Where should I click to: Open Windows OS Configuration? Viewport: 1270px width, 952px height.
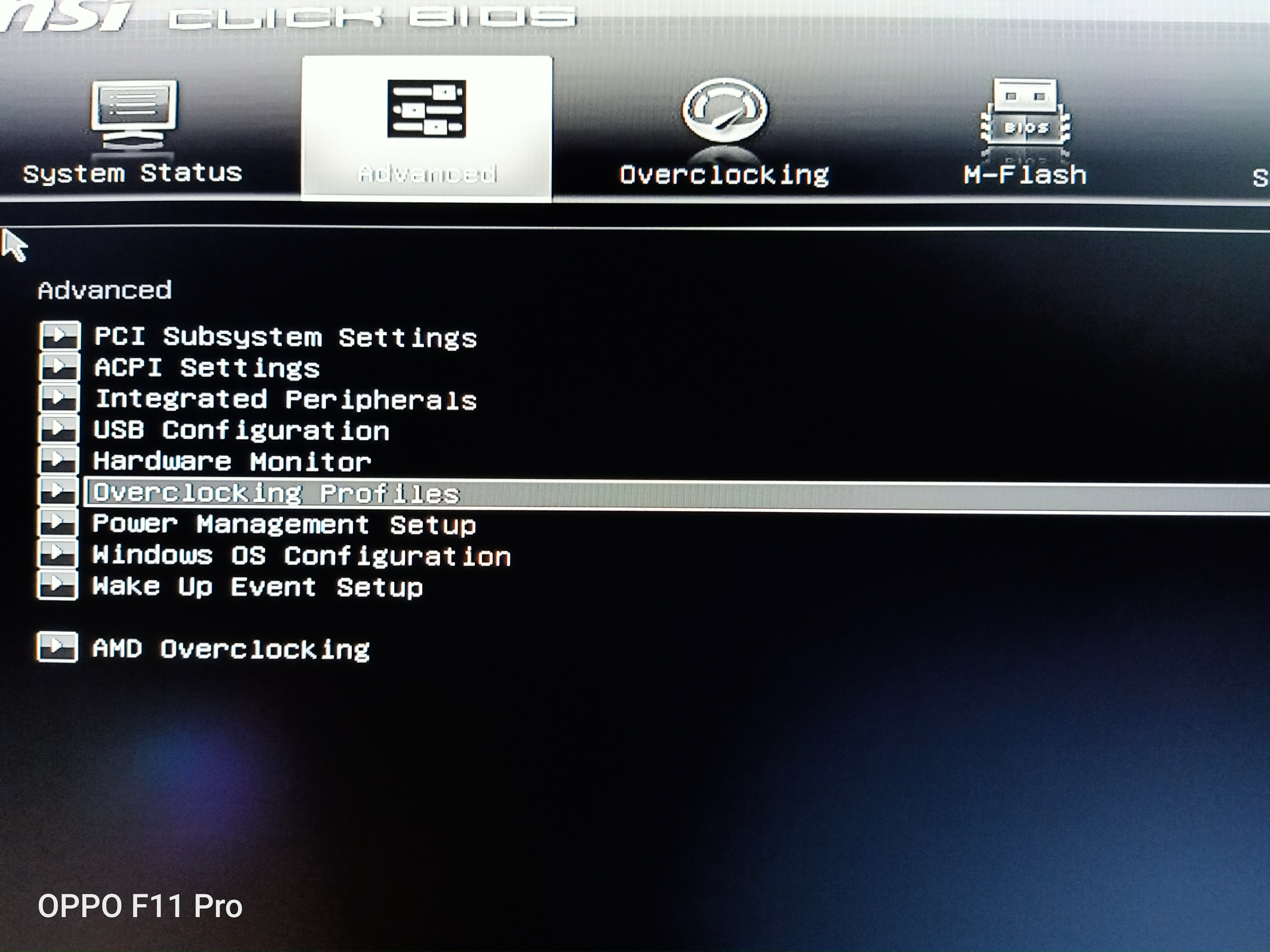pyautogui.click(x=301, y=556)
